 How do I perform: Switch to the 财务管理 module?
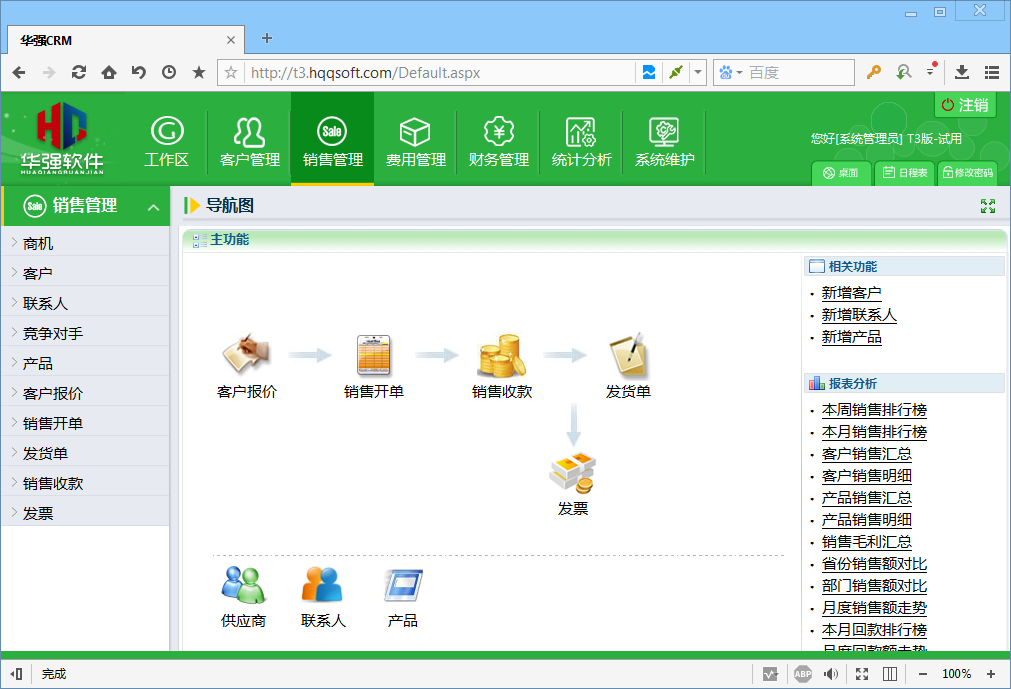click(498, 142)
